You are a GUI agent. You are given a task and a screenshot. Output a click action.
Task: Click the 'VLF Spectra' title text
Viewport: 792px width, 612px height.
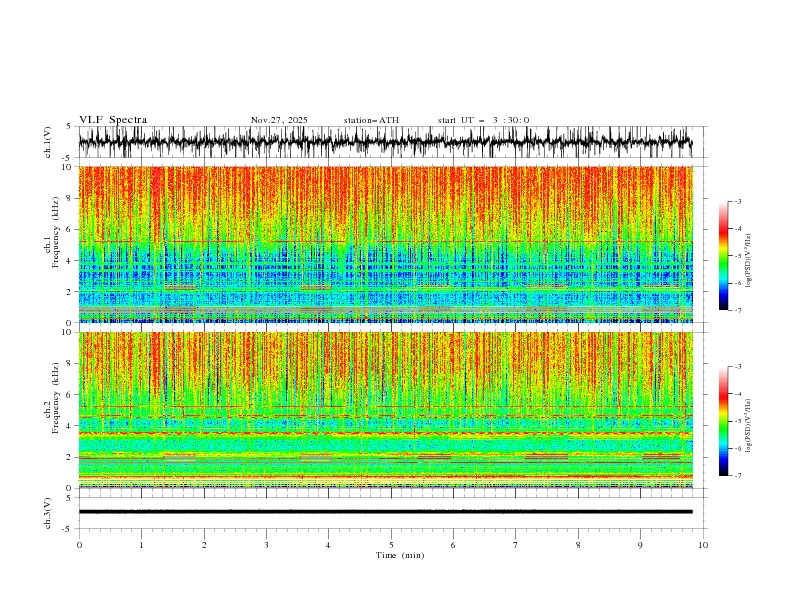click(113, 120)
